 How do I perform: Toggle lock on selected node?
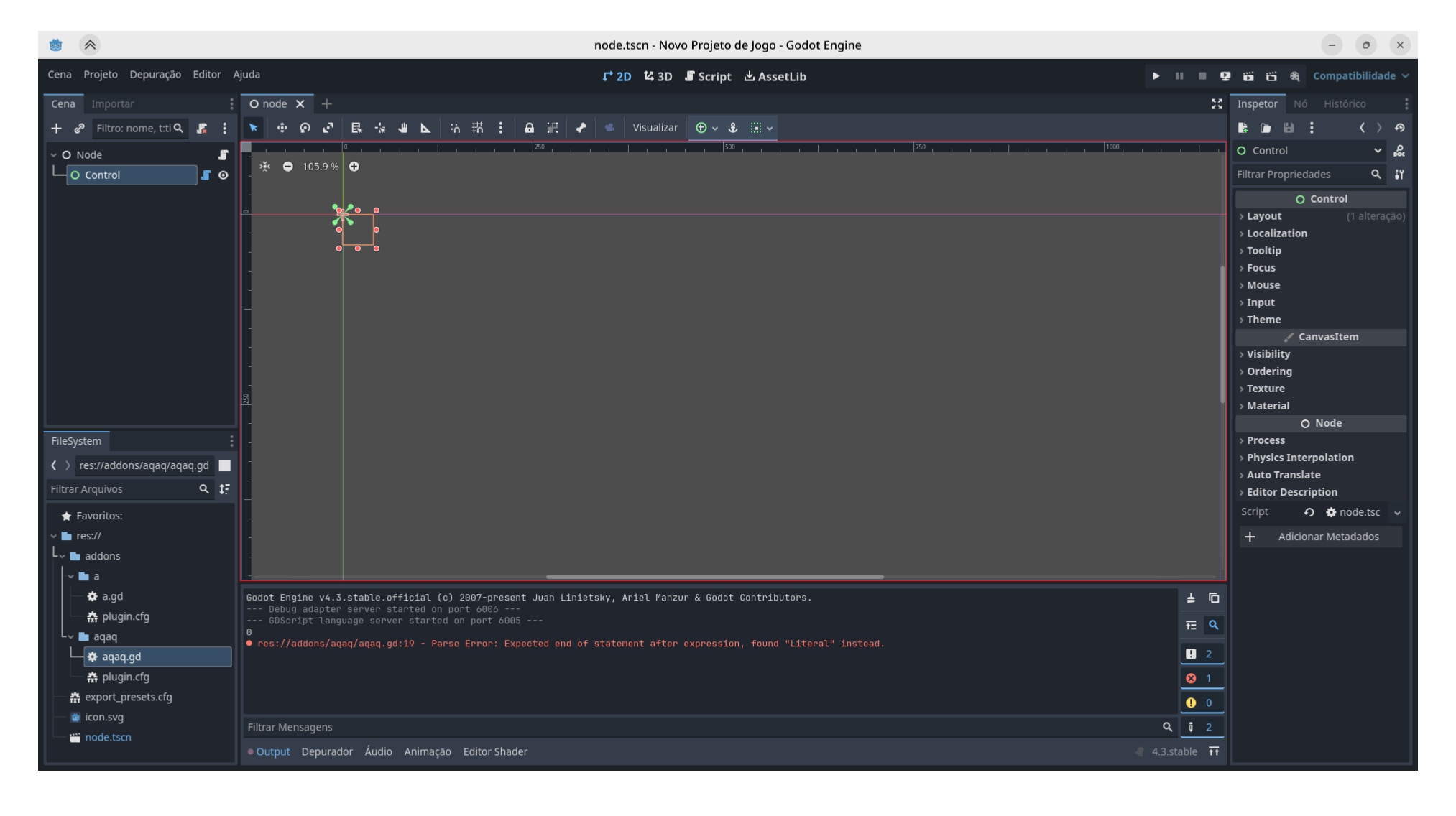point(529,128)
